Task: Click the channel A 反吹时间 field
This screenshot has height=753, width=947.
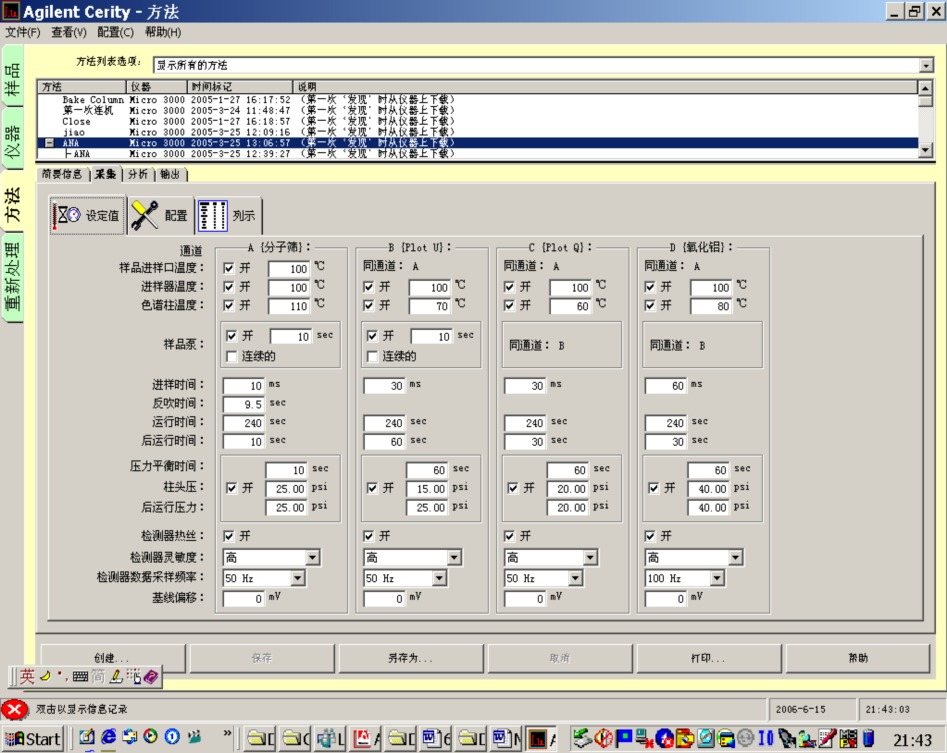Action: (x=244, y=404)
